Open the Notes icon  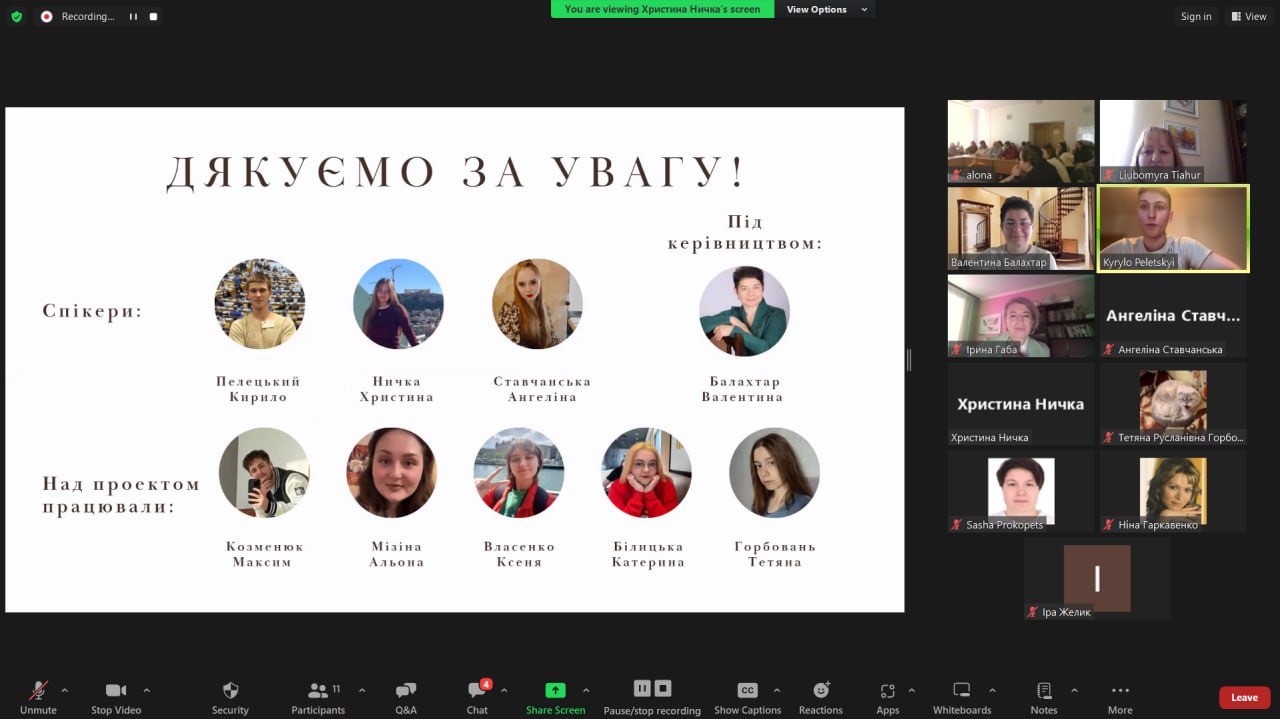pos(1044,690)
